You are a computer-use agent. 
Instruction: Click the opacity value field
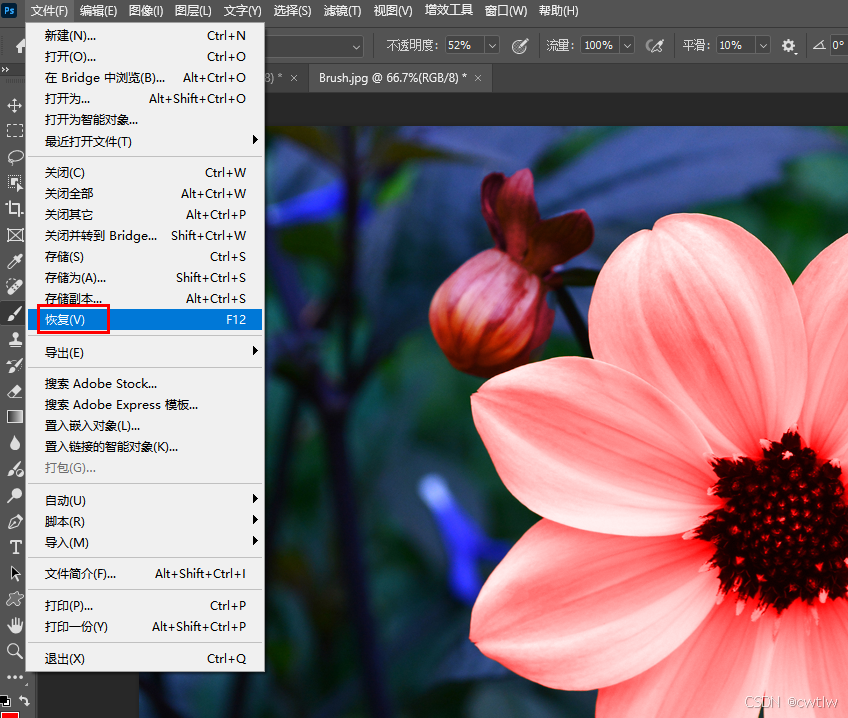pos(465,45)
